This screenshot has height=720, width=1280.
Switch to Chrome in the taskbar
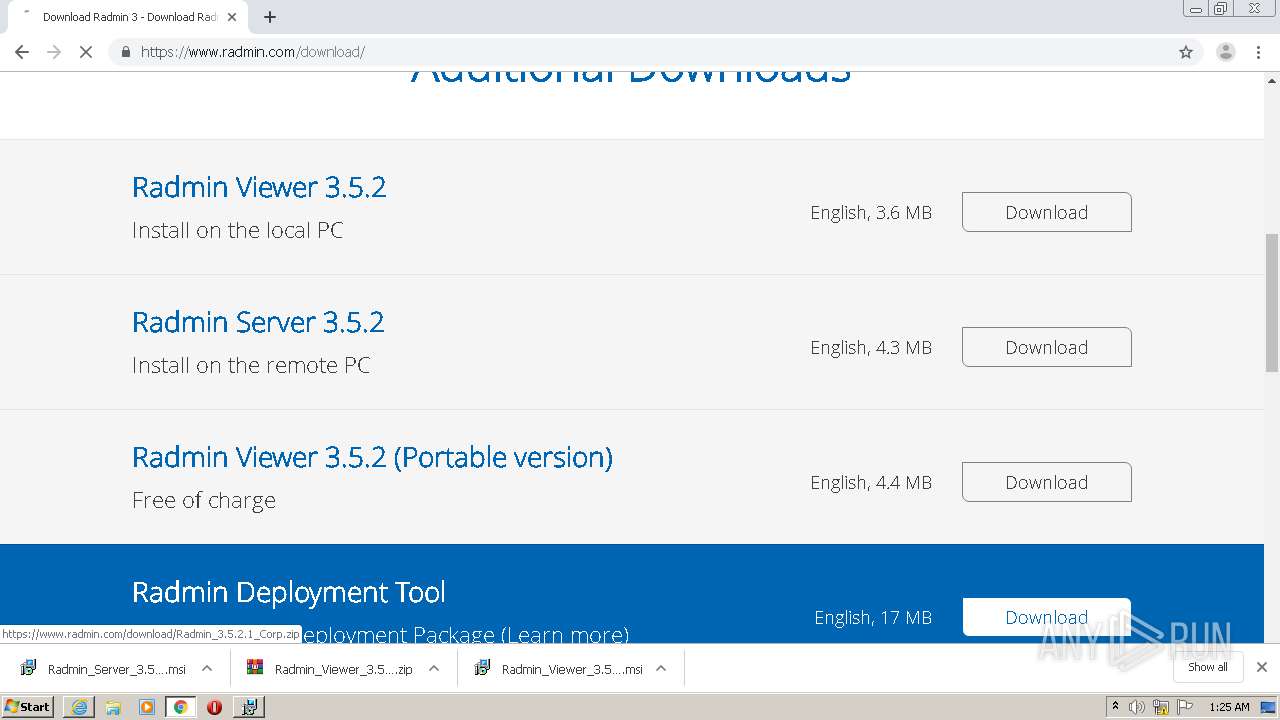pyautogui.click(x=180, y=707)
